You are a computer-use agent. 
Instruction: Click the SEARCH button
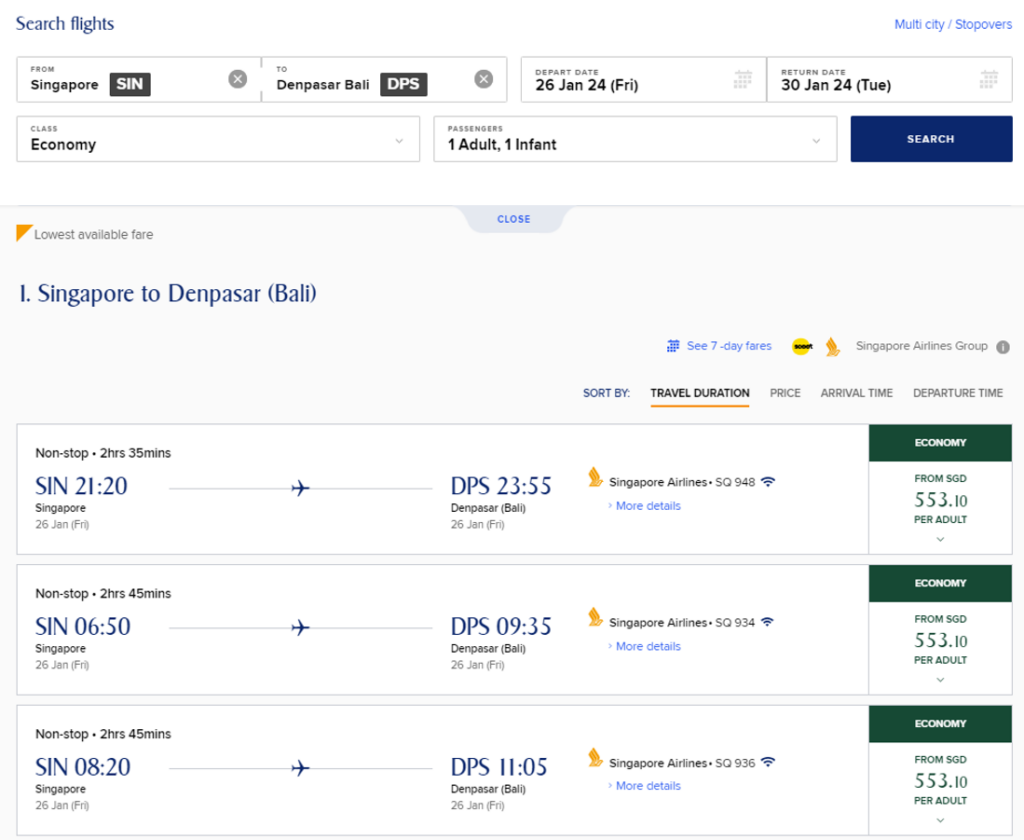pos(930,139)
